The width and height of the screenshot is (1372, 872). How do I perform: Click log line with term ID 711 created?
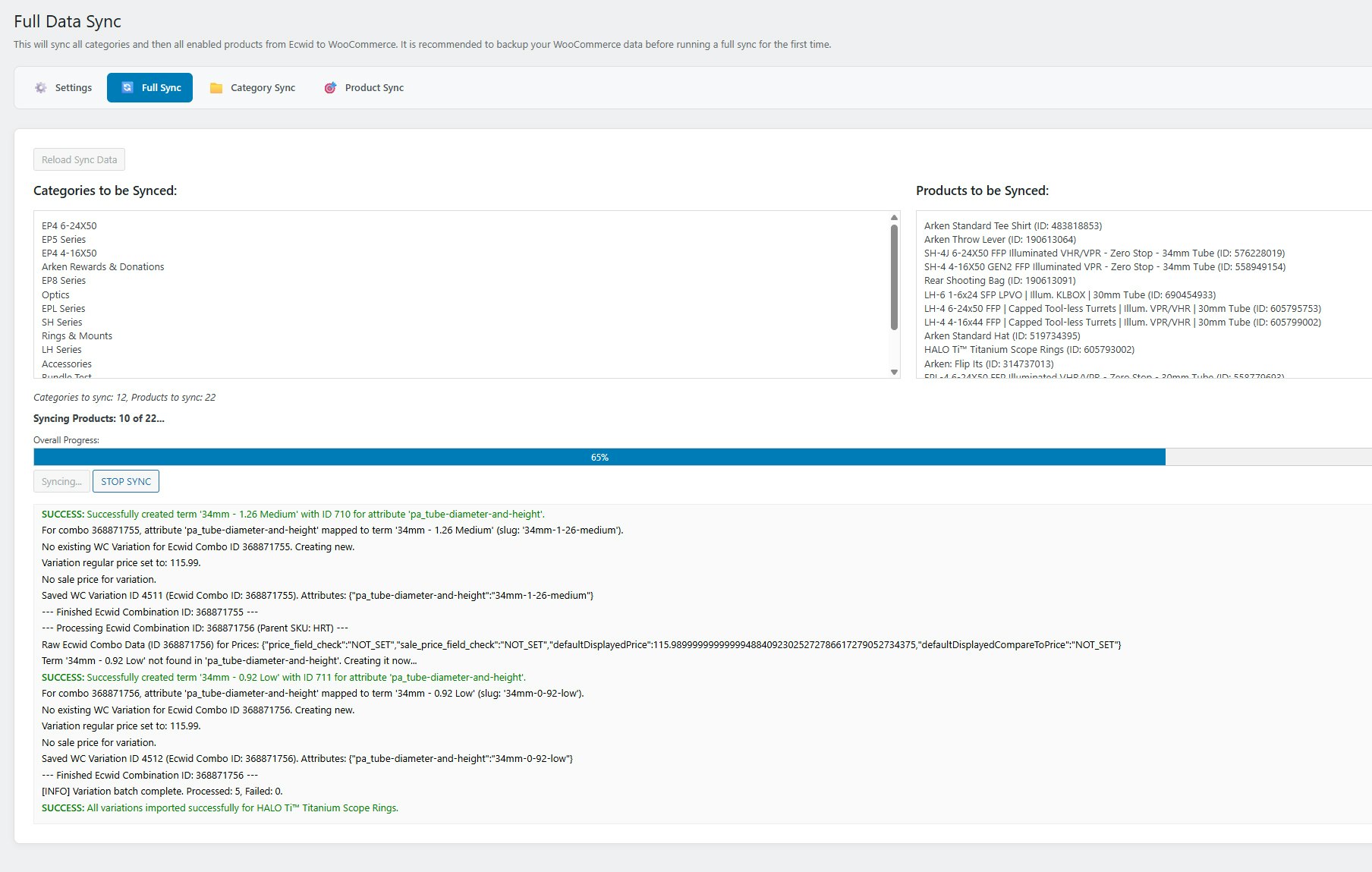284,677
